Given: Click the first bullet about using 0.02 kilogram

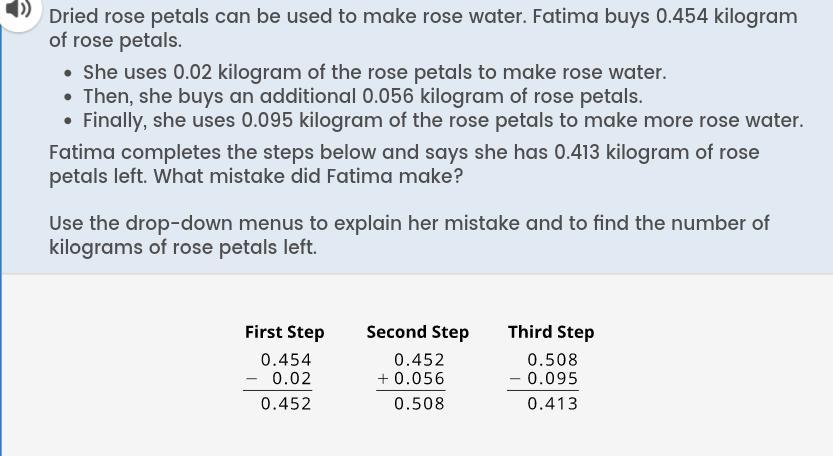Looking at the screenshot, I should point(374,72).
